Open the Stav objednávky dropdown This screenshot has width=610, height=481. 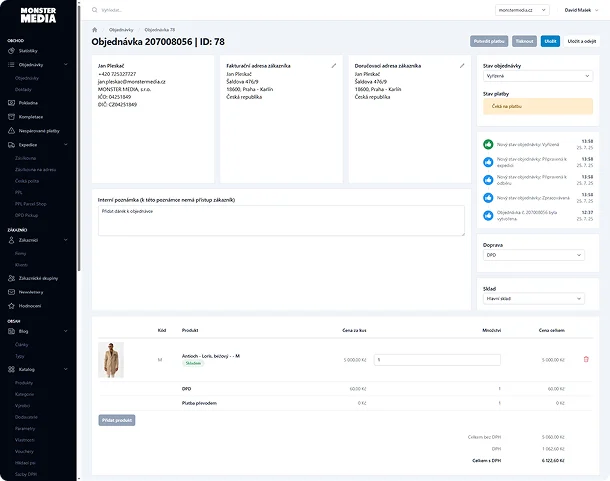(x=537, y=76)
